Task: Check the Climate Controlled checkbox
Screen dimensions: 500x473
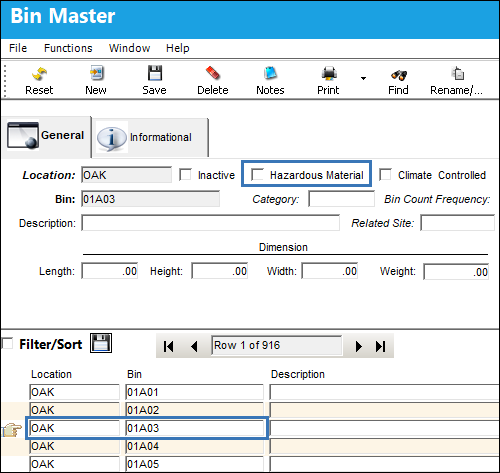Action: [x=385, y=174]
